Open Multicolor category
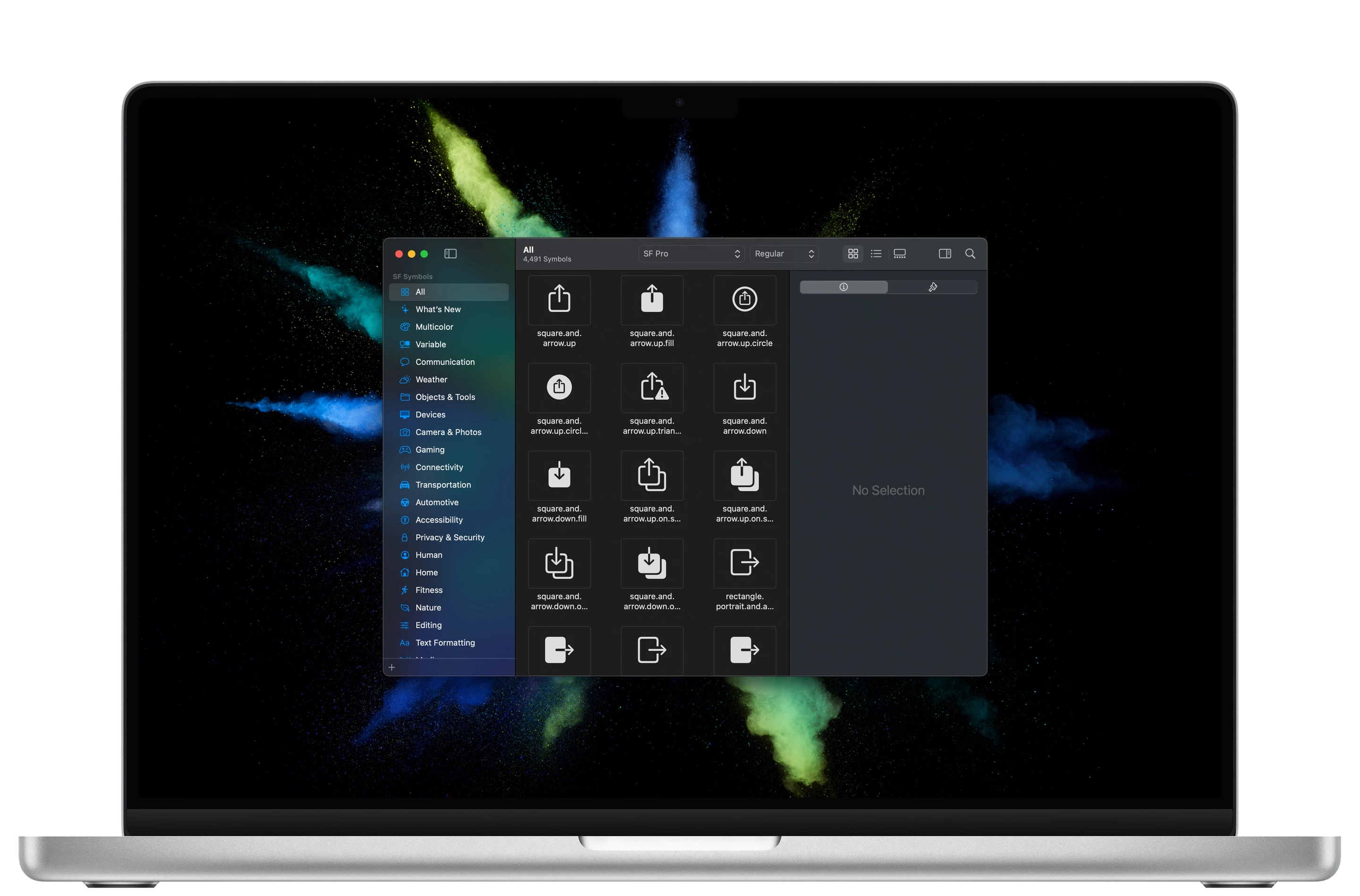1360x896 pixels. point(449,327)
